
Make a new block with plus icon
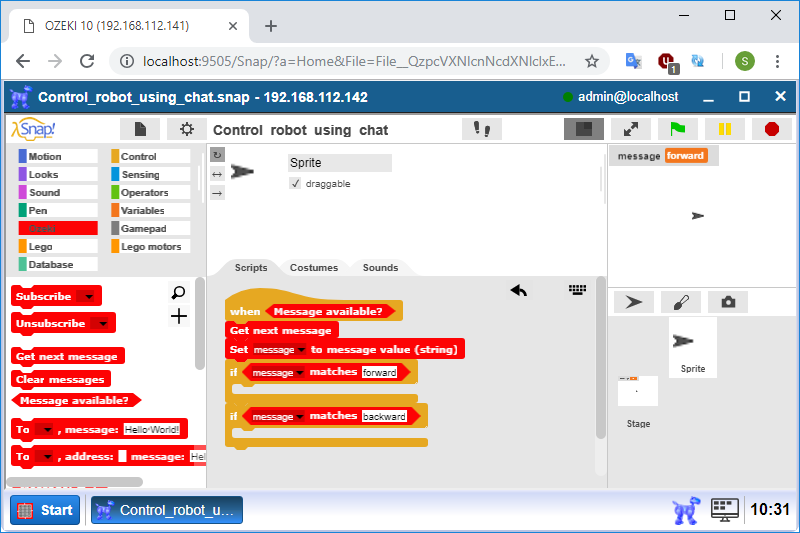click(179, 316)
